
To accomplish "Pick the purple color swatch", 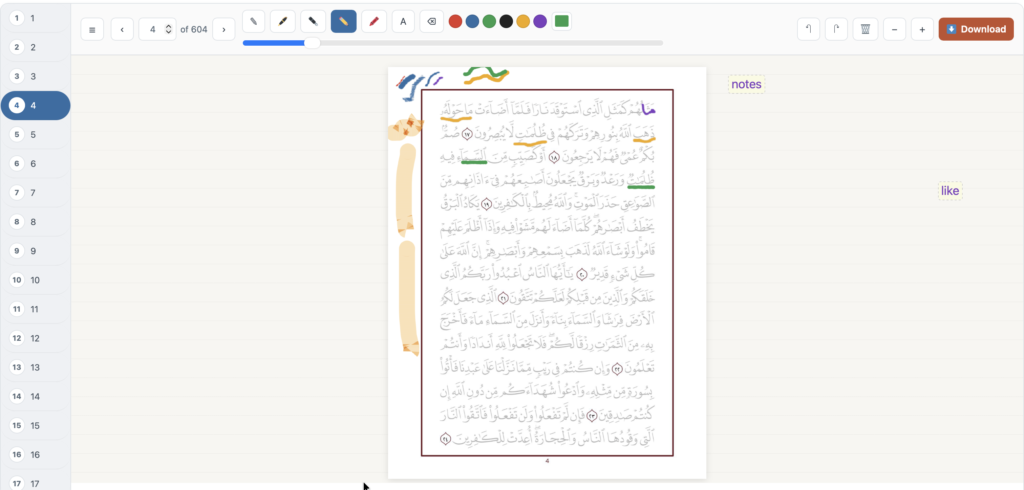I will coord(540,22).
